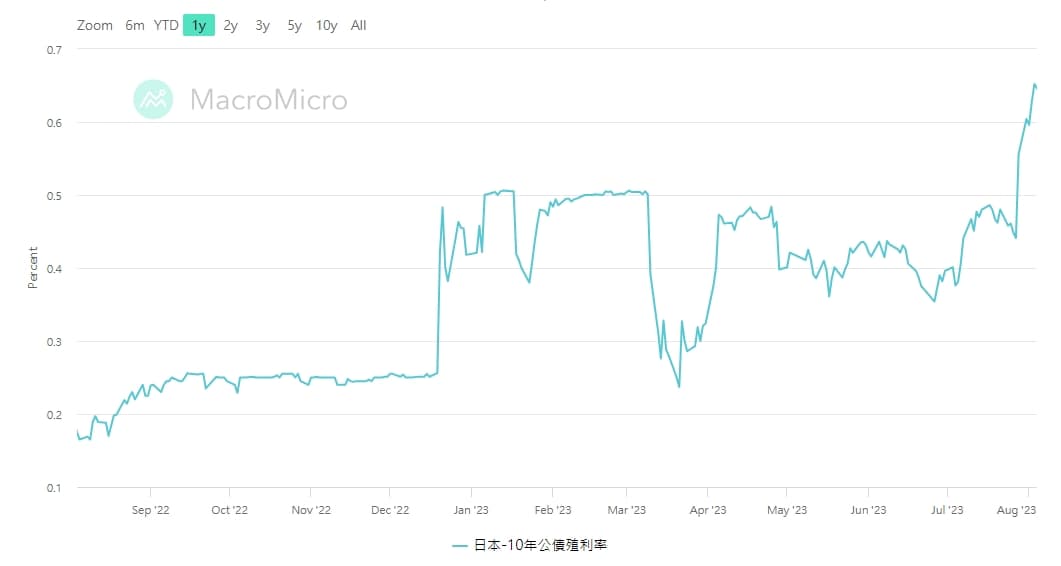Click the MacroMicro logo icon
Screen dimensions: 1061x566
coord(153,99)
